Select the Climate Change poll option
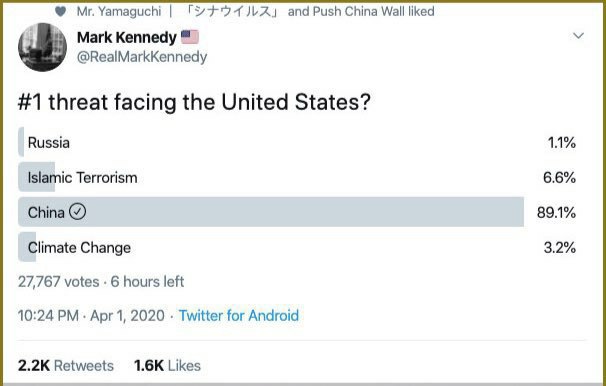The image size is (606, 386). click(297, 247)
